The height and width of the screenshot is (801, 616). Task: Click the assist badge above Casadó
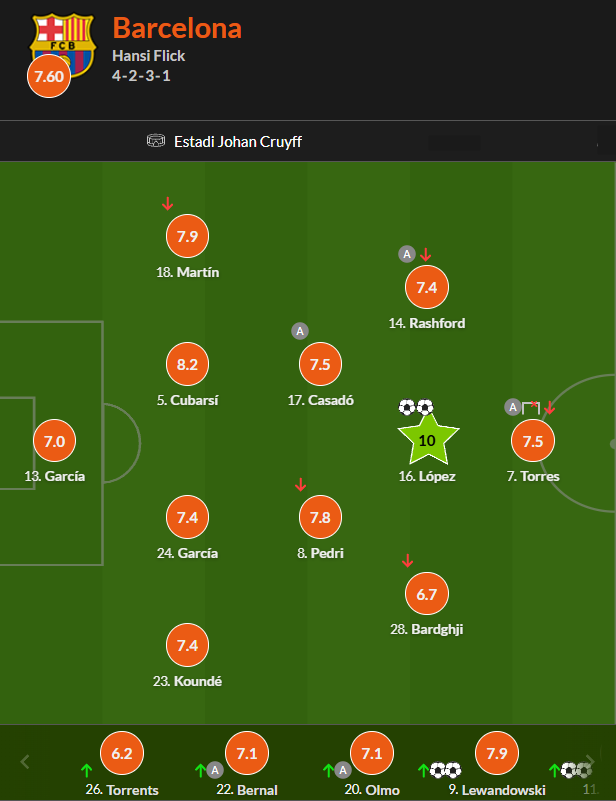tap(300, 331)
